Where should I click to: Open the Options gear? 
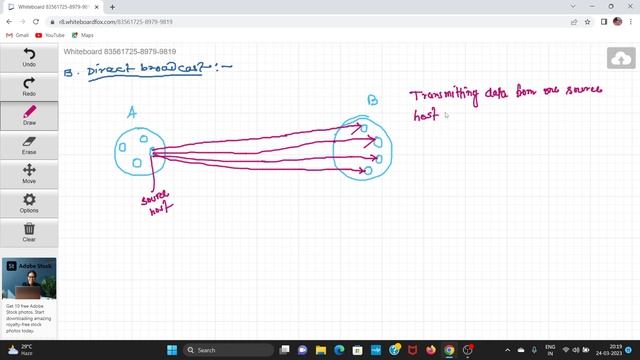[29, 204]
